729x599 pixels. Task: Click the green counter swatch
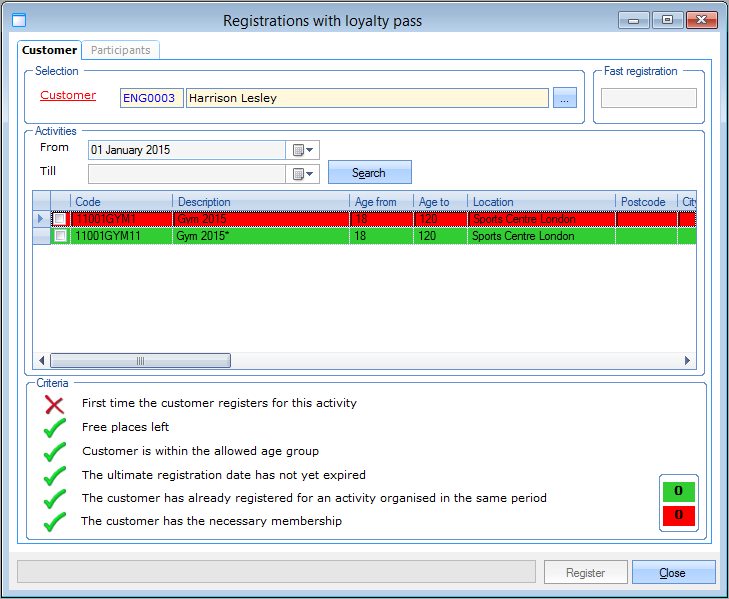pyautogui.click(x=679, y=492)
